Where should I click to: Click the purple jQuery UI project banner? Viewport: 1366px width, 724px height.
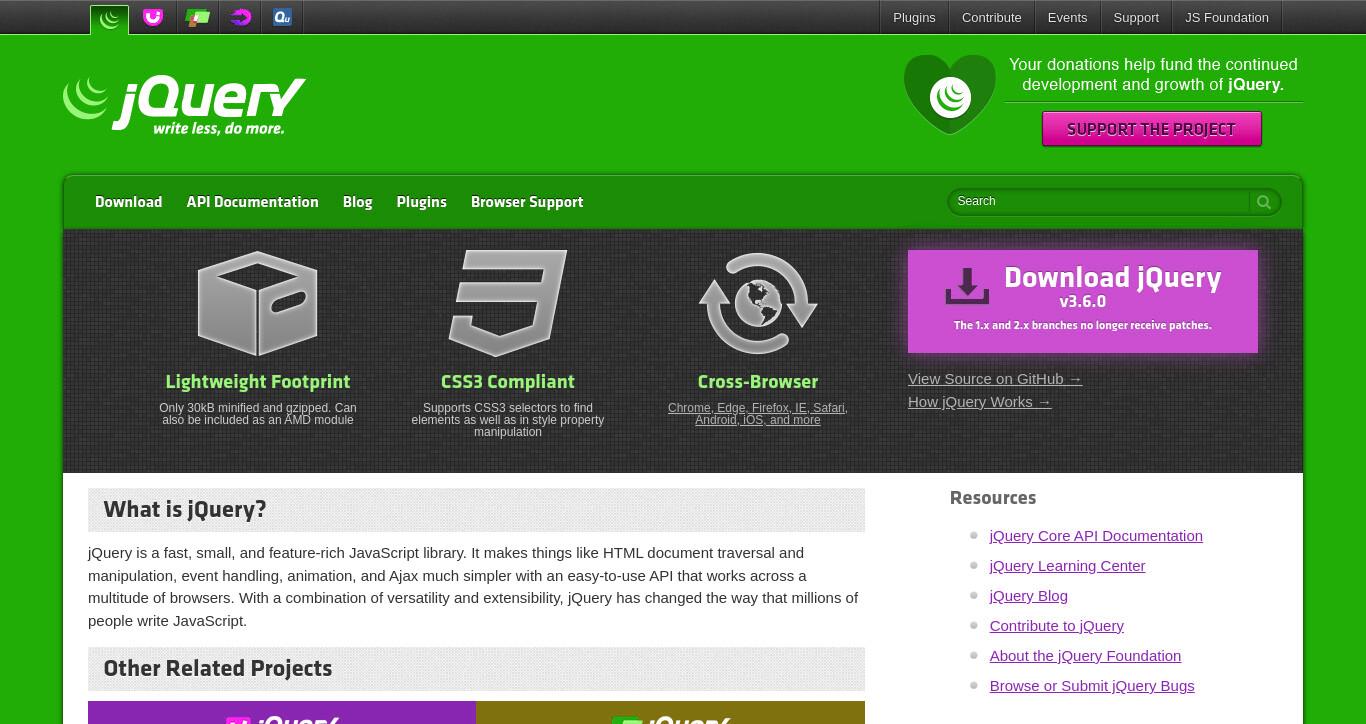coord(282,712)
